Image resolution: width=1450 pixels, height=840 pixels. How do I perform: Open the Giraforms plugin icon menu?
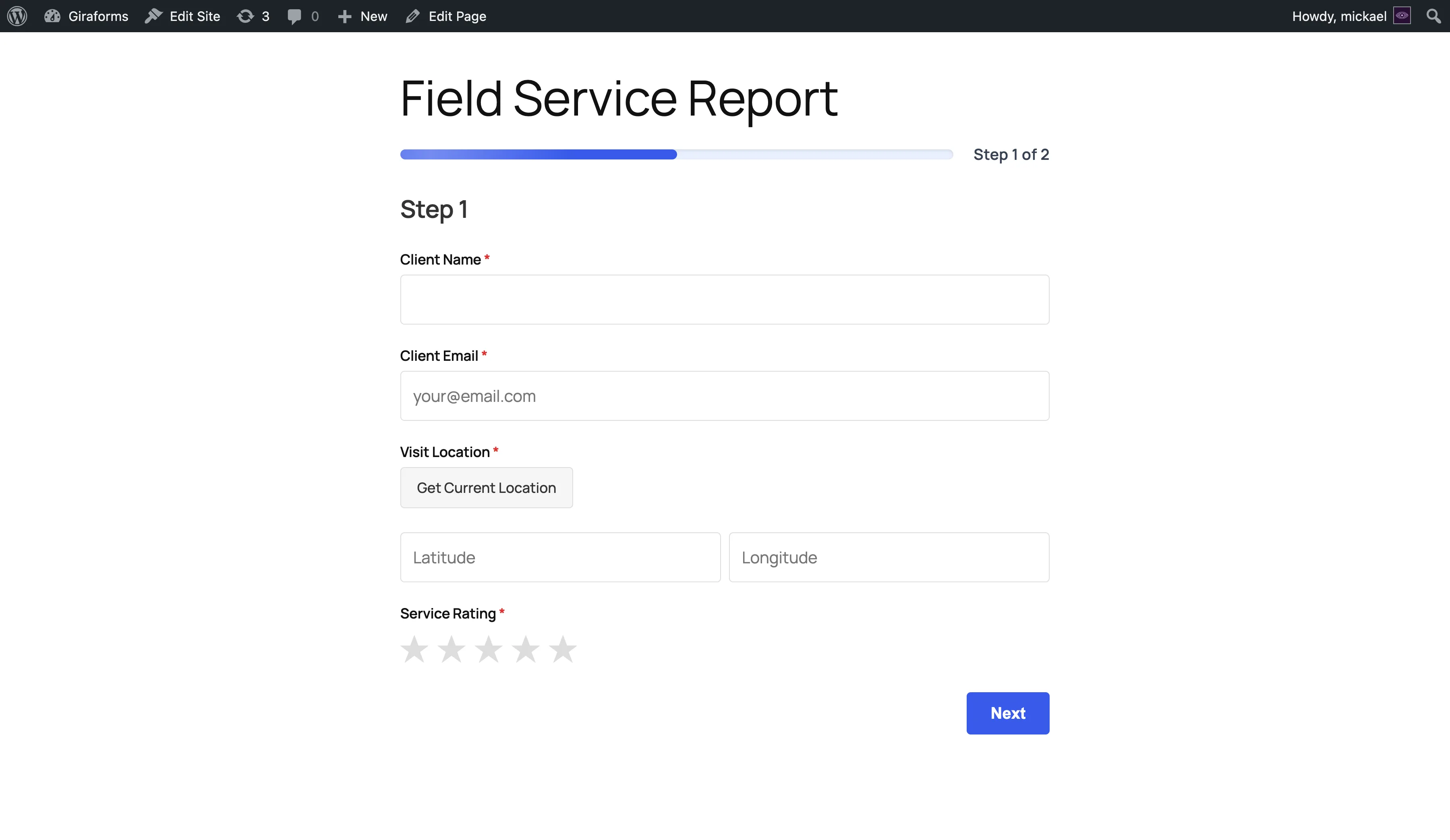(x=52, y=16)
